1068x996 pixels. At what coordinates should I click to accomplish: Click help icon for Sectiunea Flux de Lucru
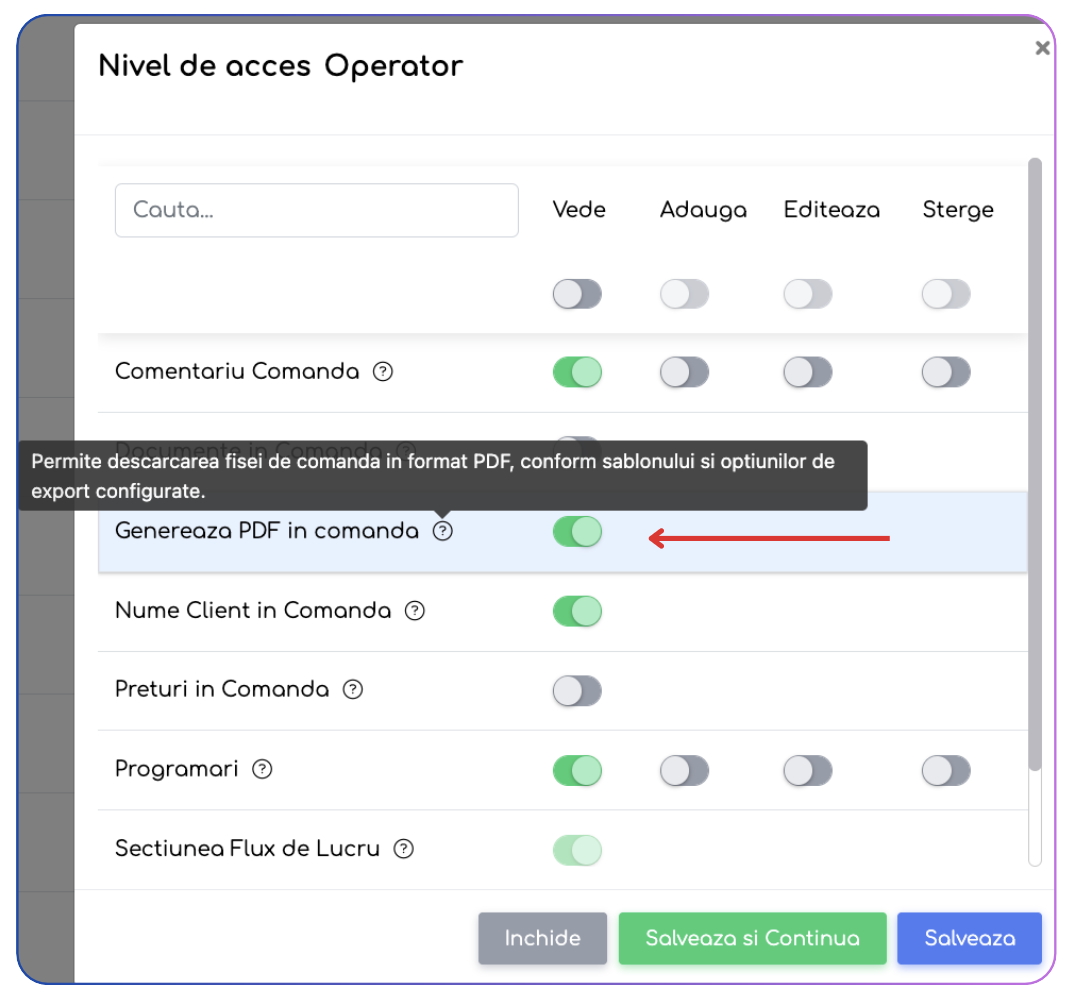click(404, 849)
